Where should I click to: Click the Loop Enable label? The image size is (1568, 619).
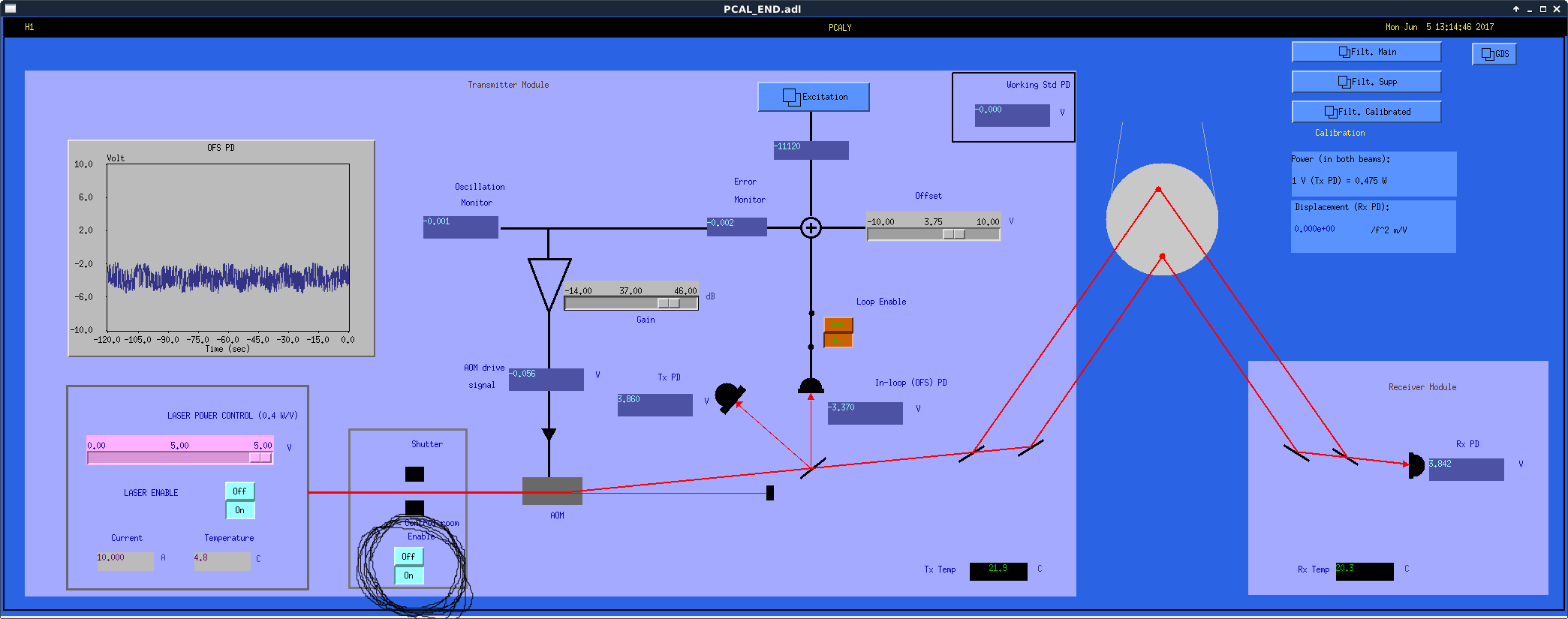coord(881,302)
